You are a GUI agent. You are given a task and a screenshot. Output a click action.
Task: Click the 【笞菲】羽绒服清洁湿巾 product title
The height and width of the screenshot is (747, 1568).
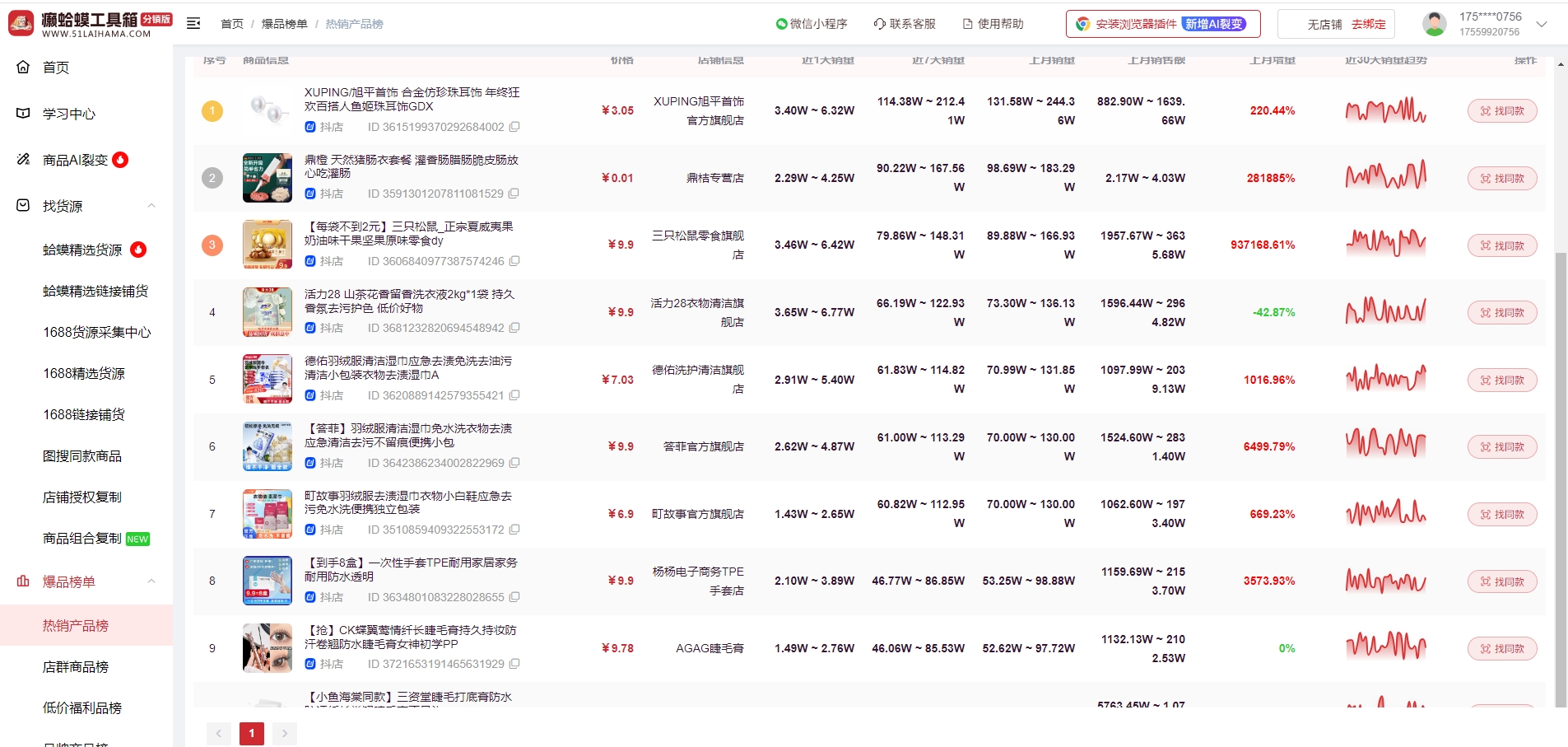[x=409, y=435]
